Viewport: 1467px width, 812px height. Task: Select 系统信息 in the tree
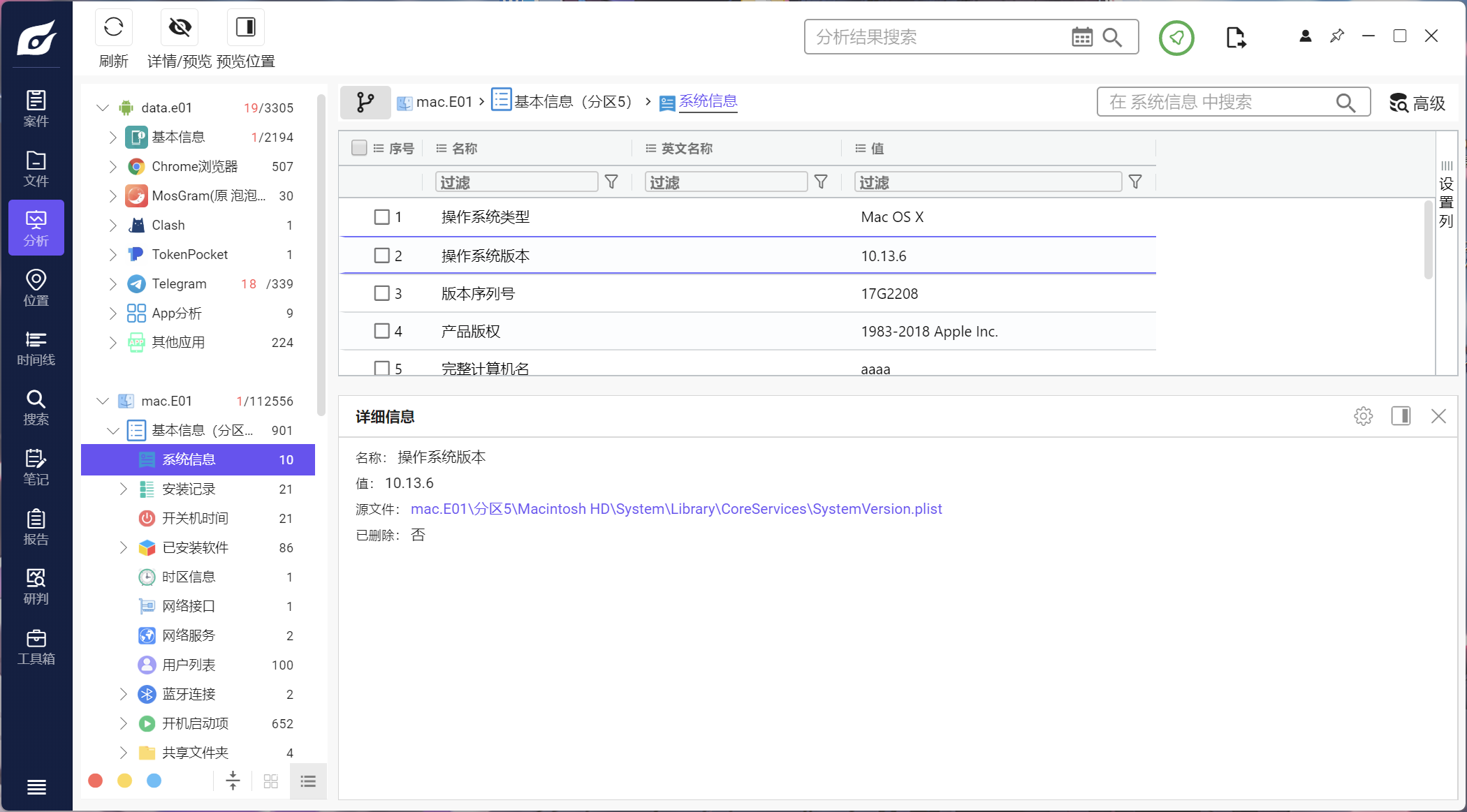(x=198, y=459)
